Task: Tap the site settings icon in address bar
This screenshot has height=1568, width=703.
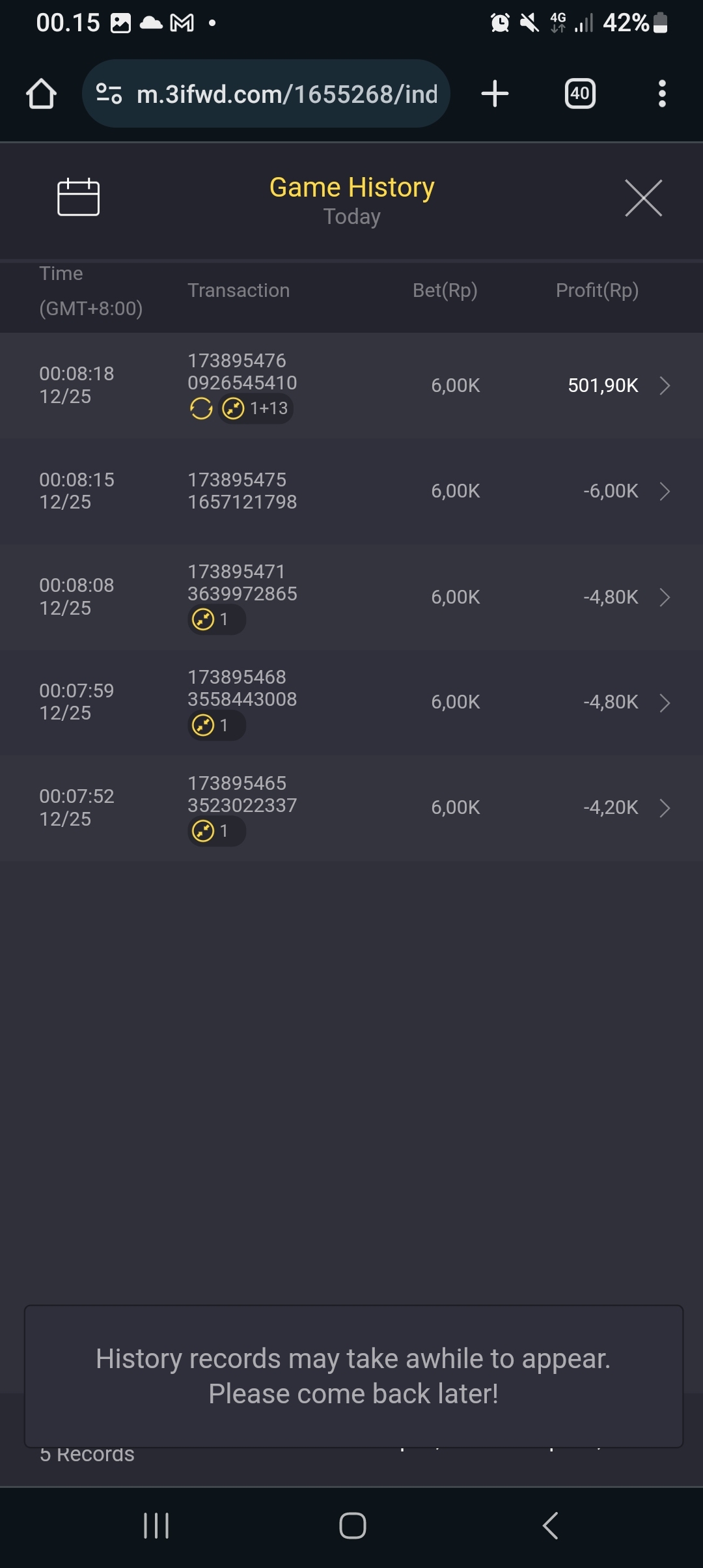Action: point(109,94)
